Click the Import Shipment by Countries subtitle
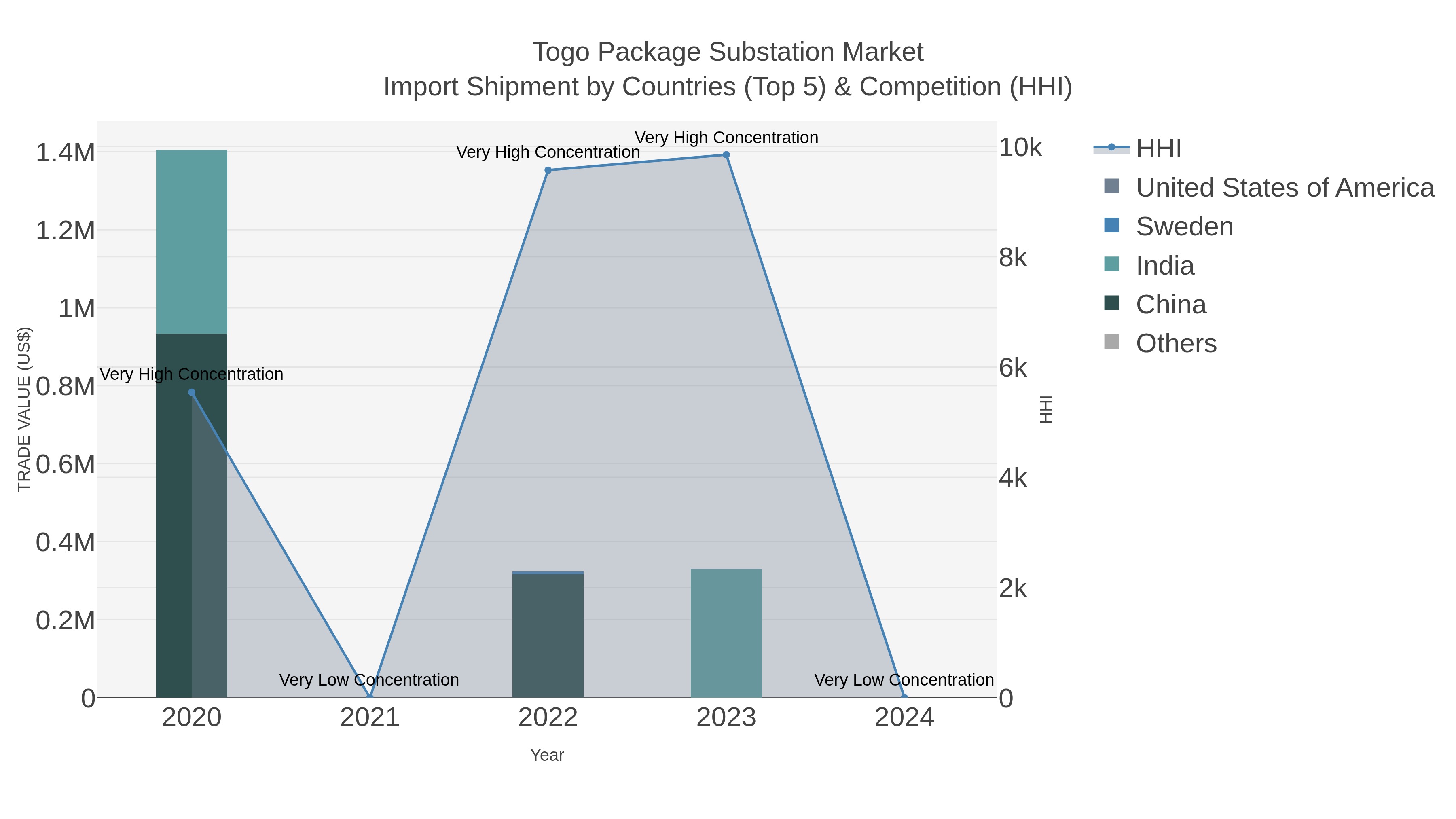 [x=728, y=87]
